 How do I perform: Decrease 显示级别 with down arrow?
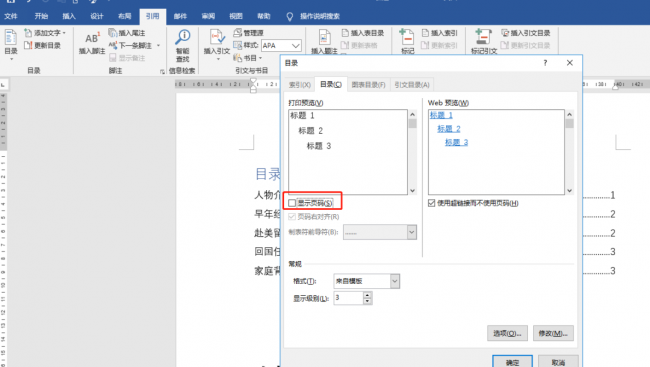coord(367,301)
